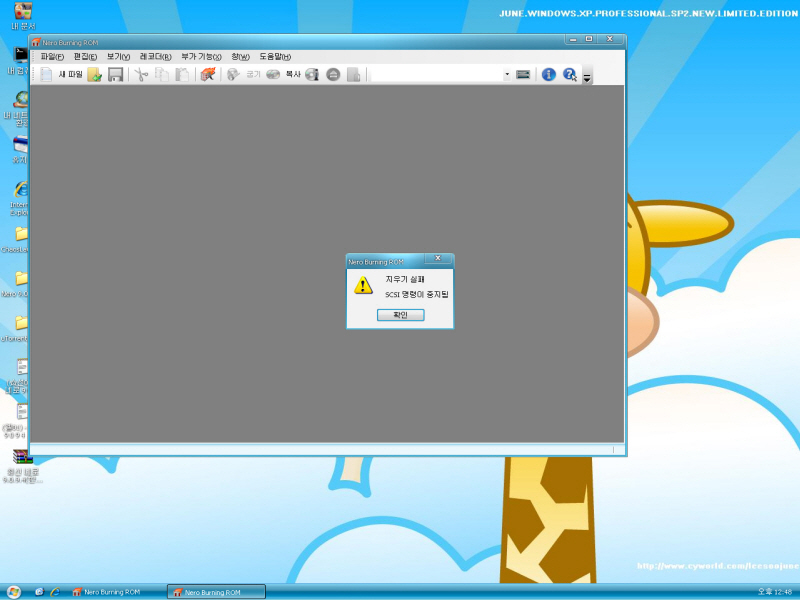This screenshot has width=800, height=600.
Task: Activate the context help question-mark icon
Action: click(569, 74)
